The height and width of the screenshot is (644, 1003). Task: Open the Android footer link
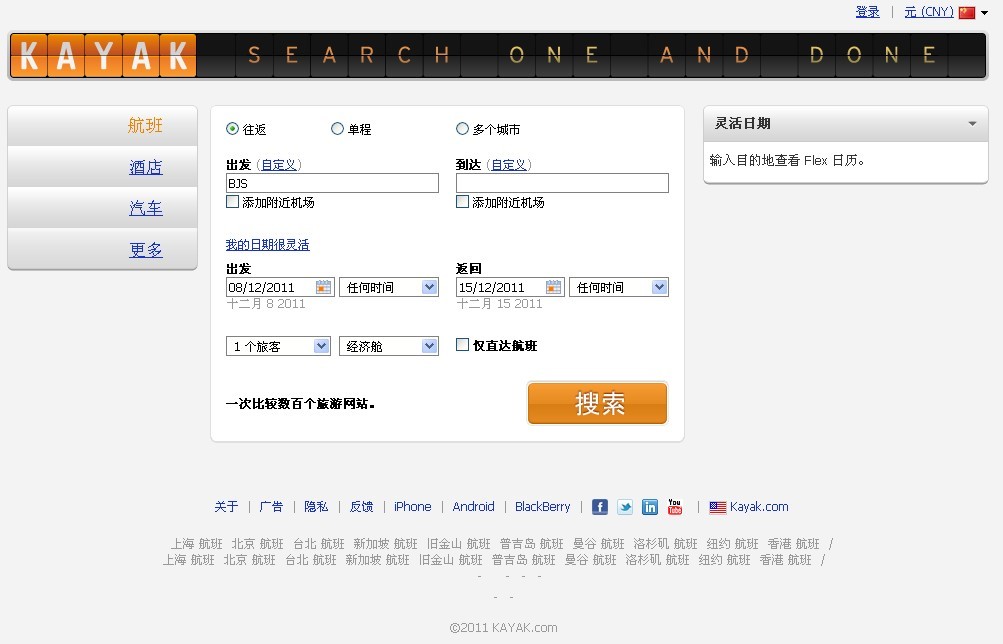pyautogui.click(x=473, y=507)
